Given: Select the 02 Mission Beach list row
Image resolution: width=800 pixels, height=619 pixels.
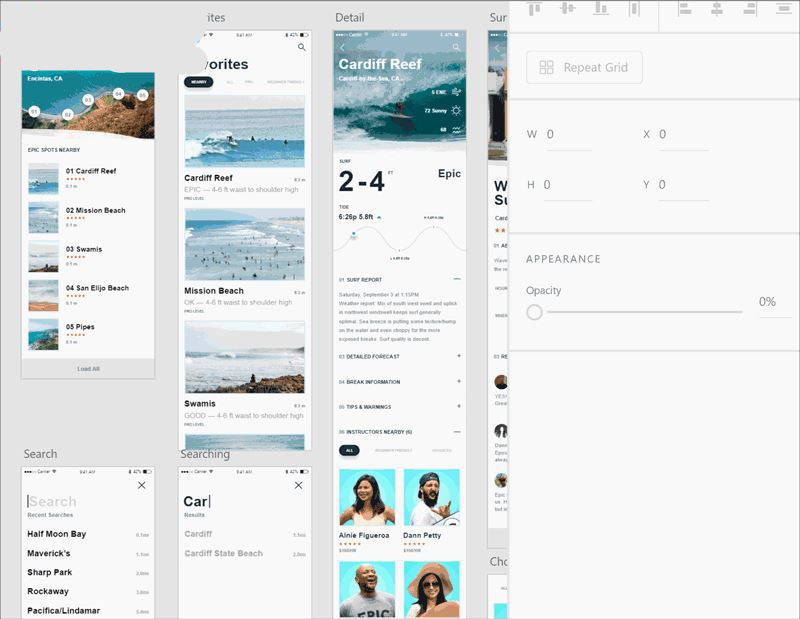Looking at the screenshot, I should click(88, 217).
